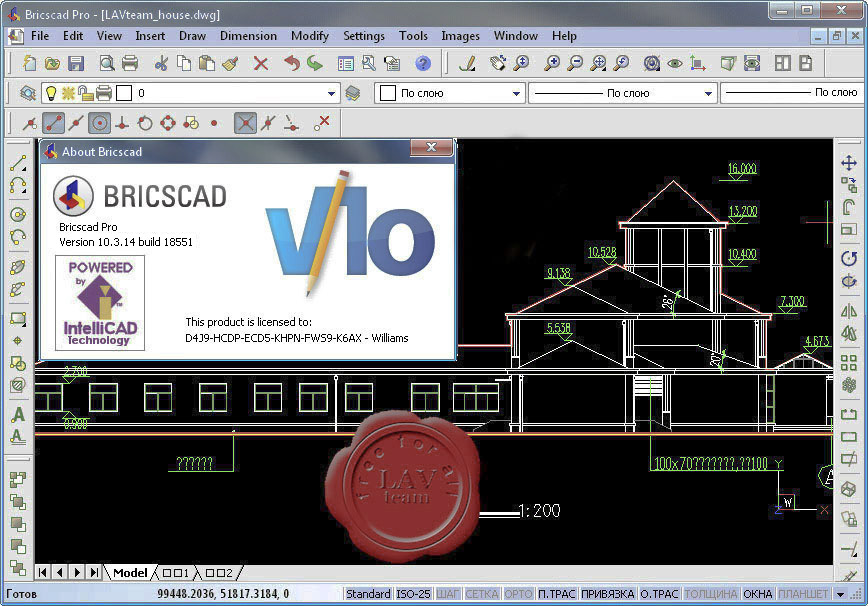Viewport: 868px width, 606px height.
Task: Toggle Intersection snap icon
Action: [x=245, y=123]
